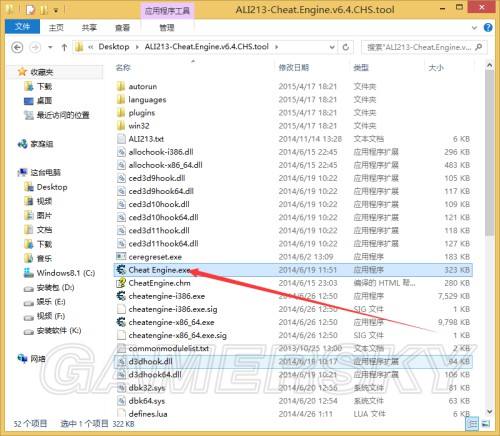Open the 娱乐 (E:) drive
500x436 pixels.
(x=51, y=302)
